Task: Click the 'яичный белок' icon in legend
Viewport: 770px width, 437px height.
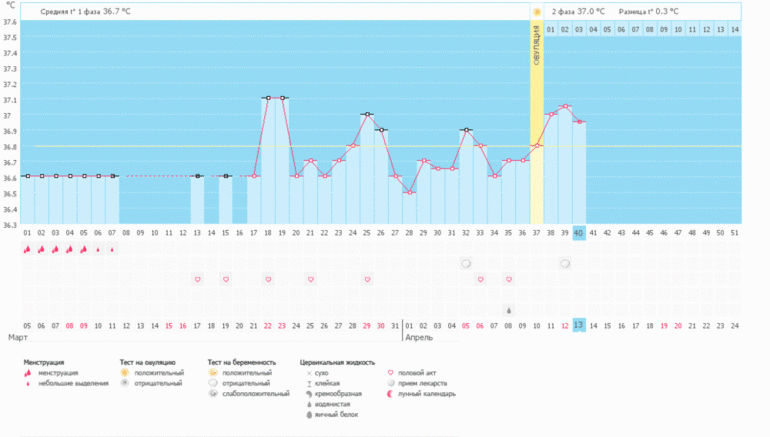Action: click(x=305, y=414)
